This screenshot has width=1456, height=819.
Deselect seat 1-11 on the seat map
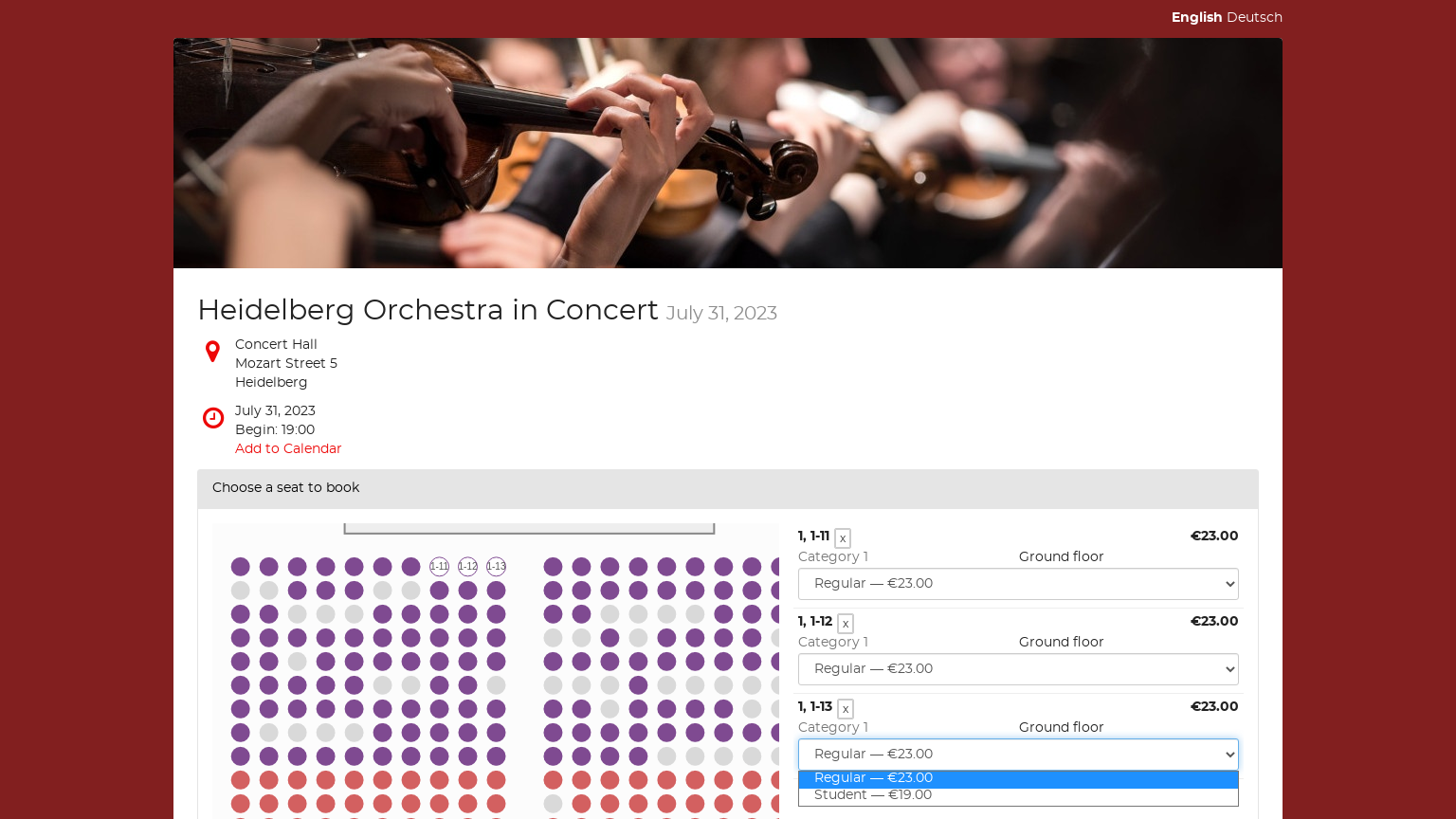click(439, 567)
